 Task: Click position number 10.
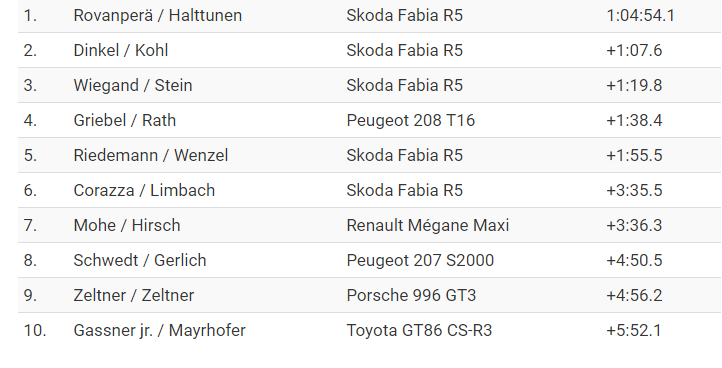pyautogui.click(x=35, y=330)
